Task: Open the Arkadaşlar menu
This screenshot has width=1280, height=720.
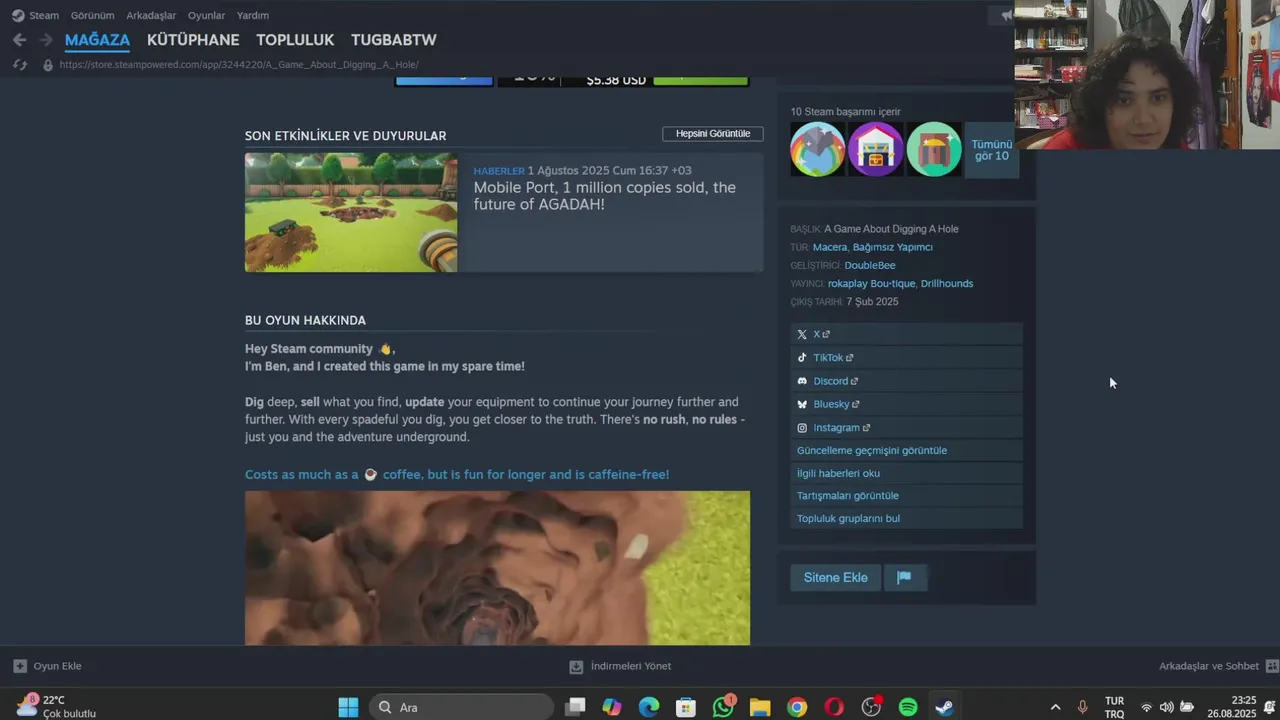Action: click(x=151, y=15)
